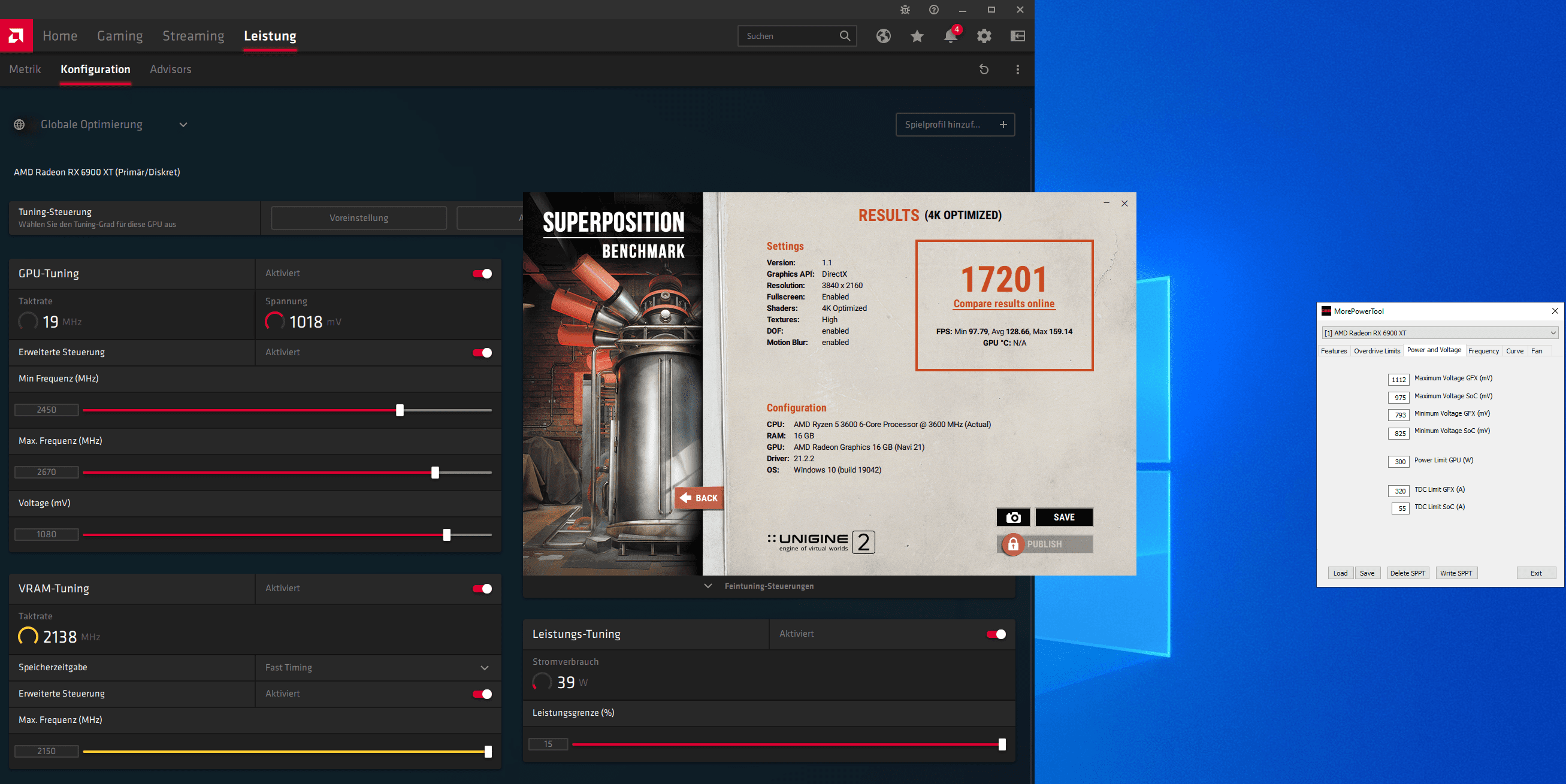Click Save button in MorePowerTool
1566x784 pixels.
1367,573
